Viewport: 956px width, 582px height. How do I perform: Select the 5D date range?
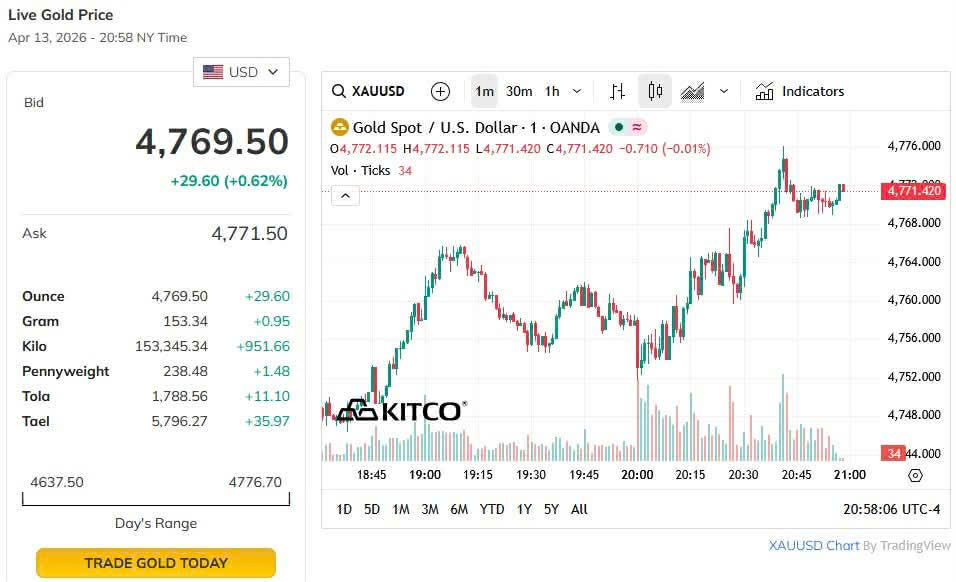pos(372,509)
